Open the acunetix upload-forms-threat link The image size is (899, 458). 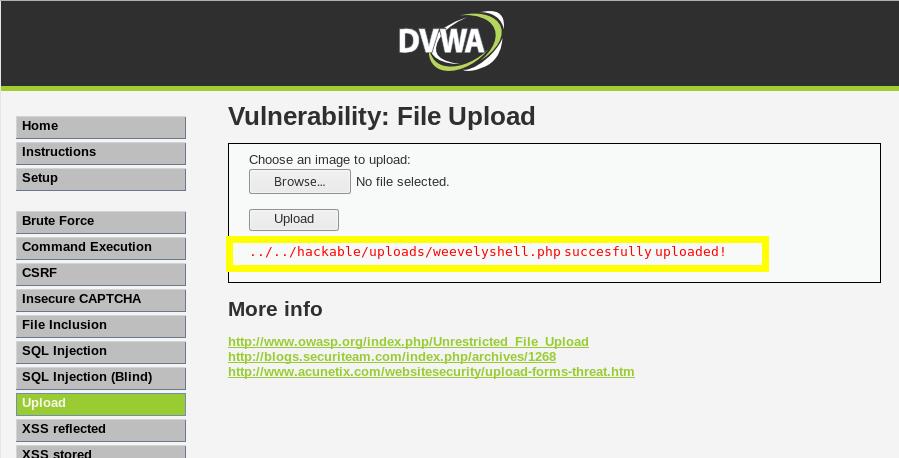coord(431,371)
